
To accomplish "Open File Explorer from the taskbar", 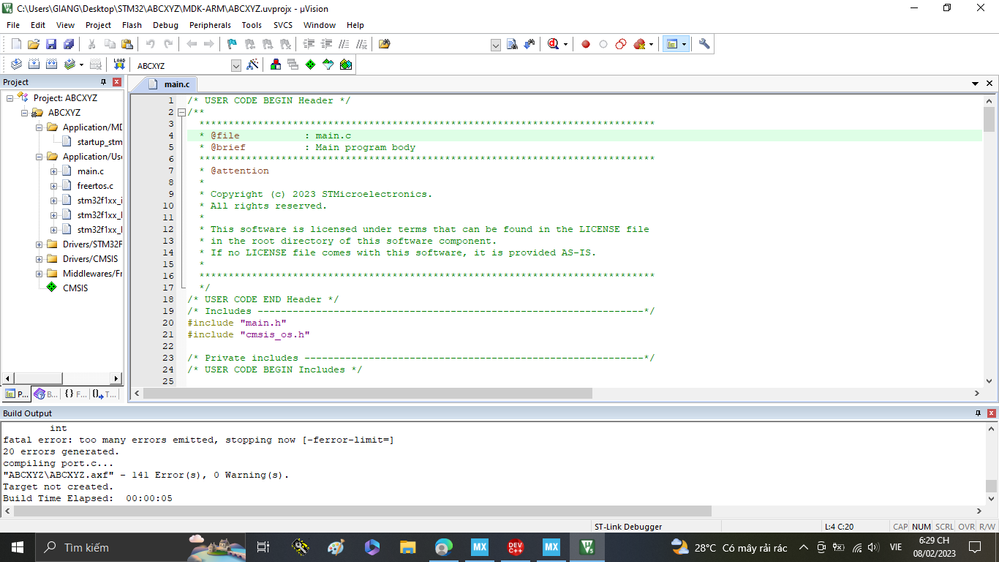I will click(408, 547).
